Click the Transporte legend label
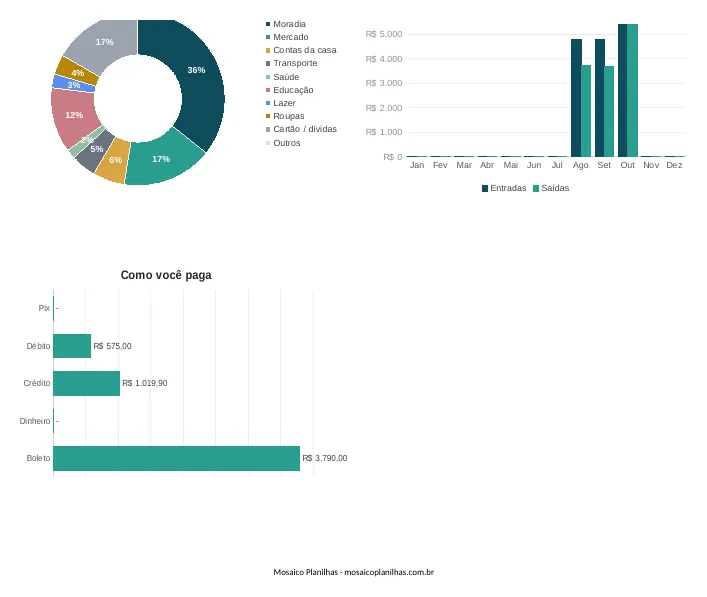Viewport: 707px width, 597px height. point(295,63)
